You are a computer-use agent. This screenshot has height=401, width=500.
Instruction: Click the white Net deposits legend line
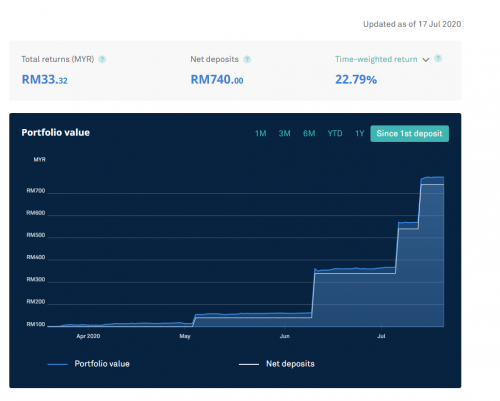(249, 364)
